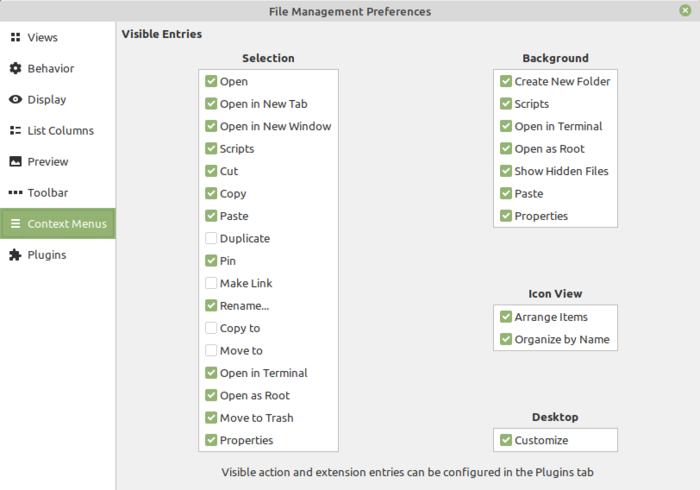Click the Display eye icon
The height and width of the screenshot is (490, 700).
click(16, 100)
